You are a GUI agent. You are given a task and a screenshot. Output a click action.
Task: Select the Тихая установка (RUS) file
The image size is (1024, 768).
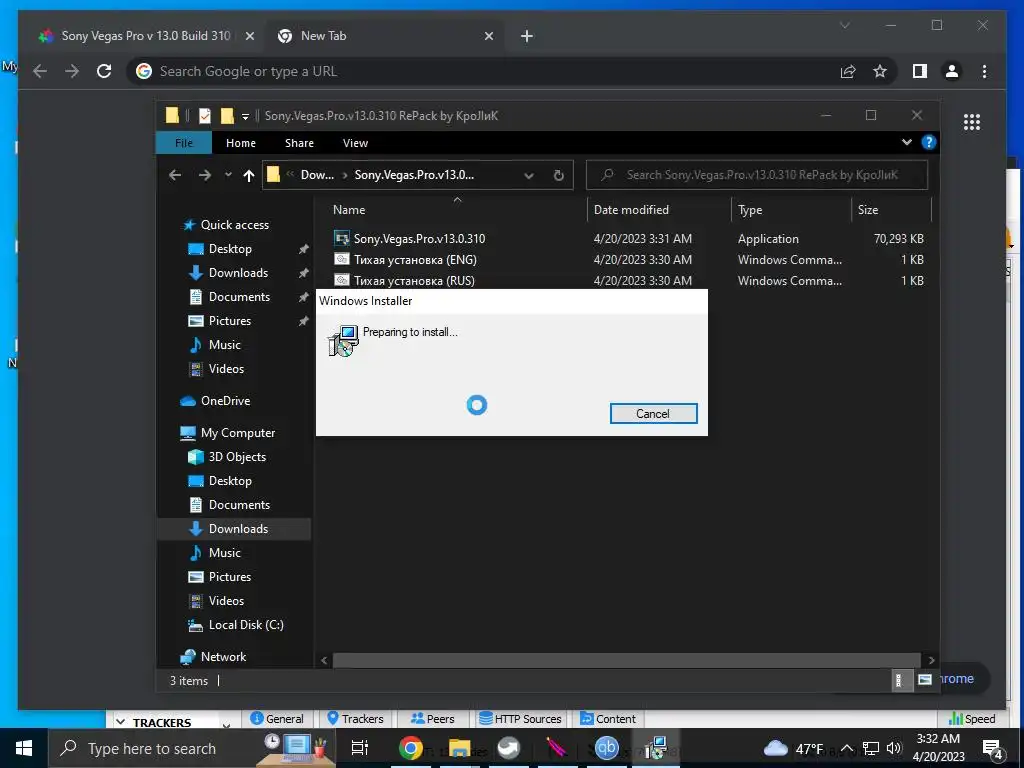point(414,280)
